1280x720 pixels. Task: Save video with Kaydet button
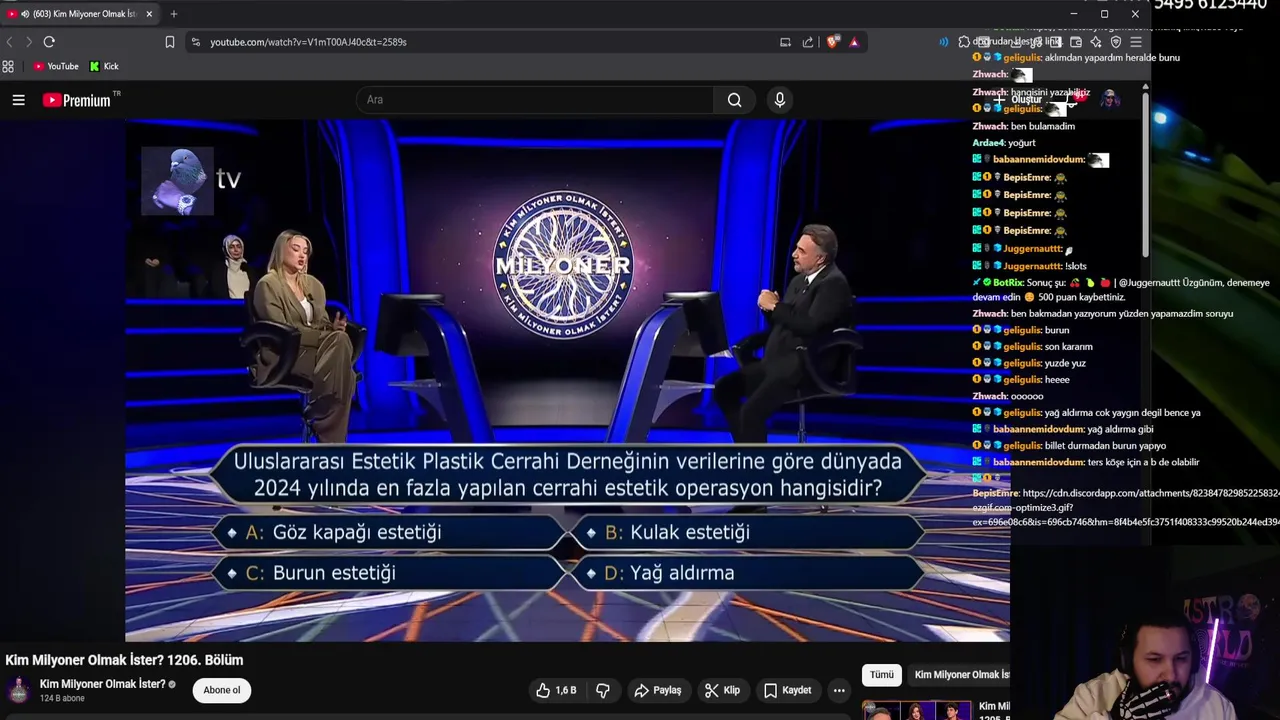[787, 690]
